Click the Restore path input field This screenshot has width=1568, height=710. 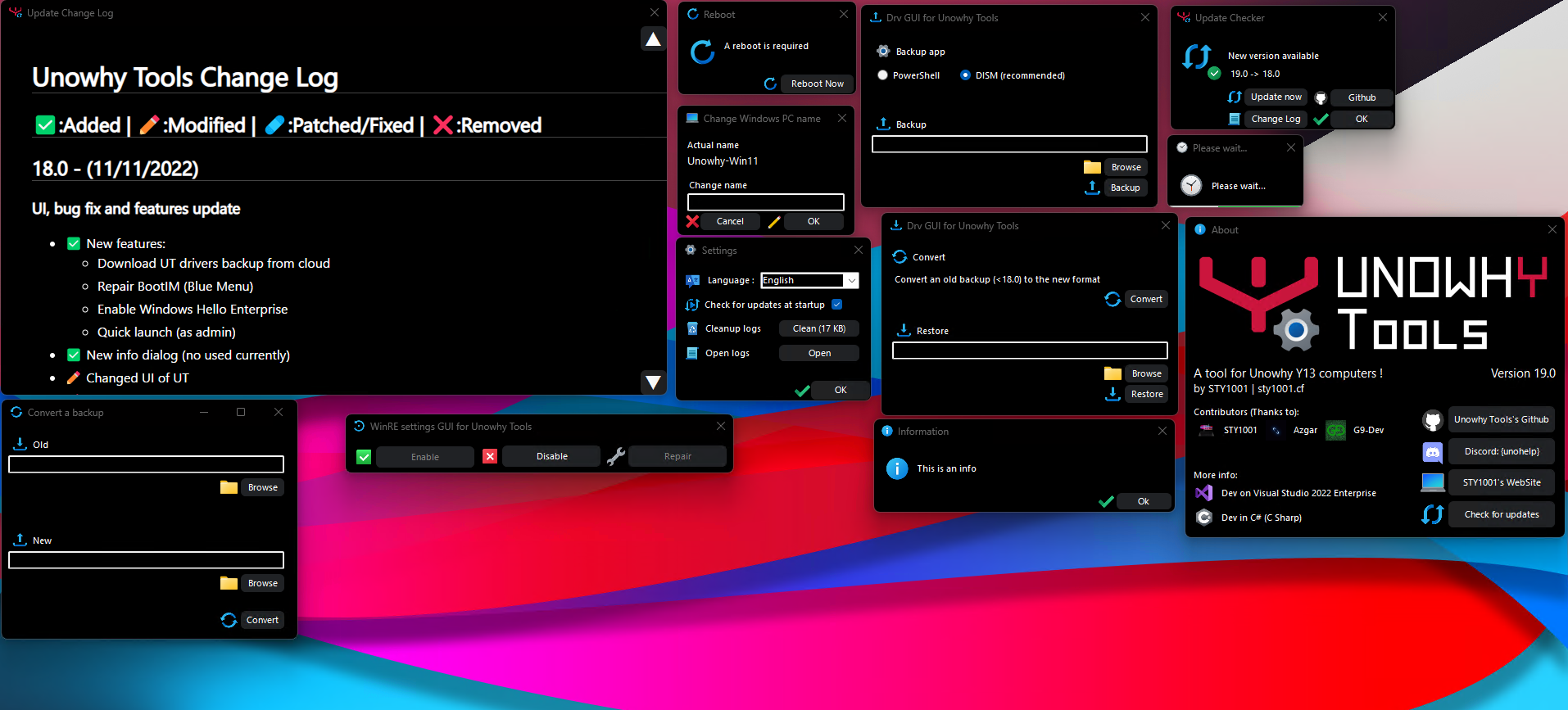pos(1030,350)
